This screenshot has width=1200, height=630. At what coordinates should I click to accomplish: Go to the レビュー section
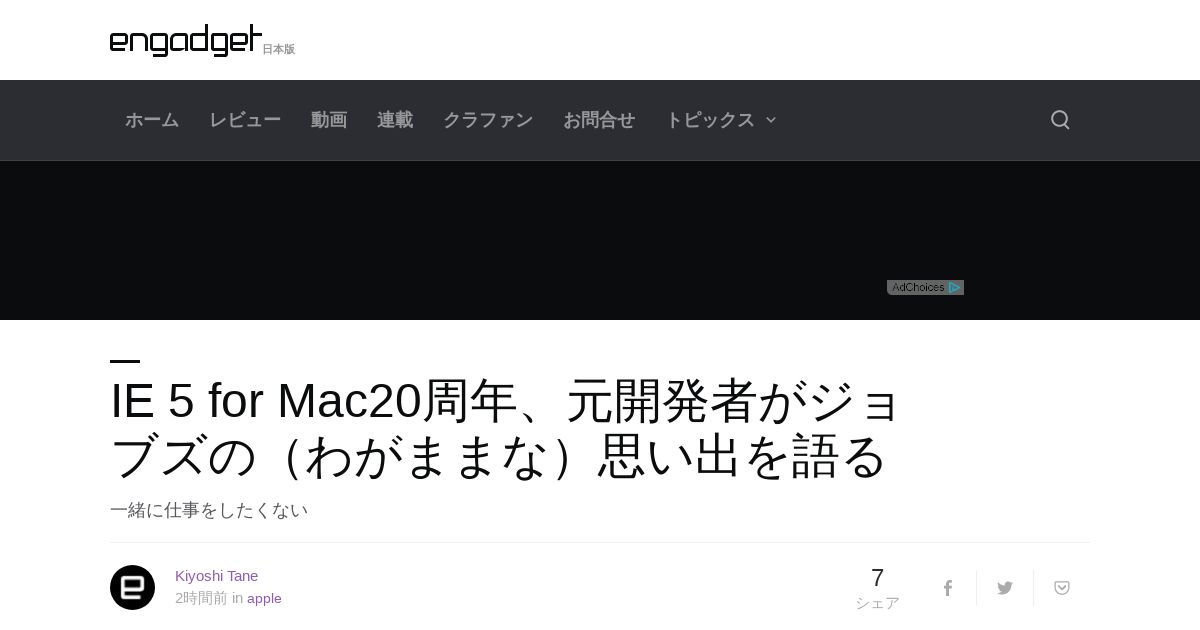245,120
